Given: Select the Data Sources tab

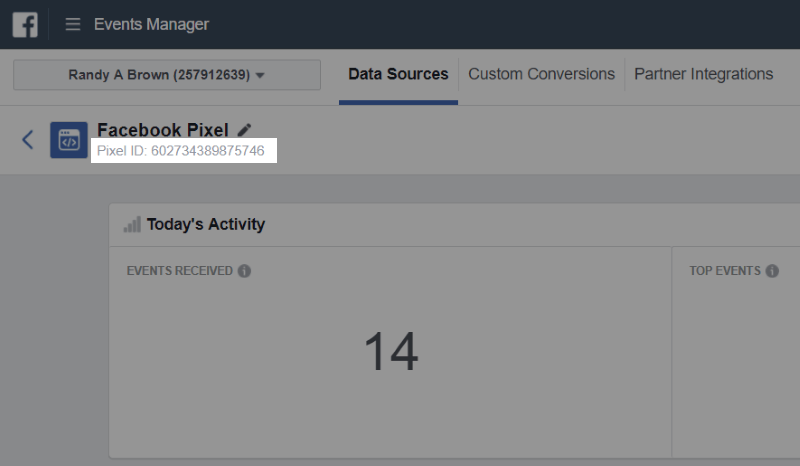Looking at the screenshot, I should tap(398, 75).
